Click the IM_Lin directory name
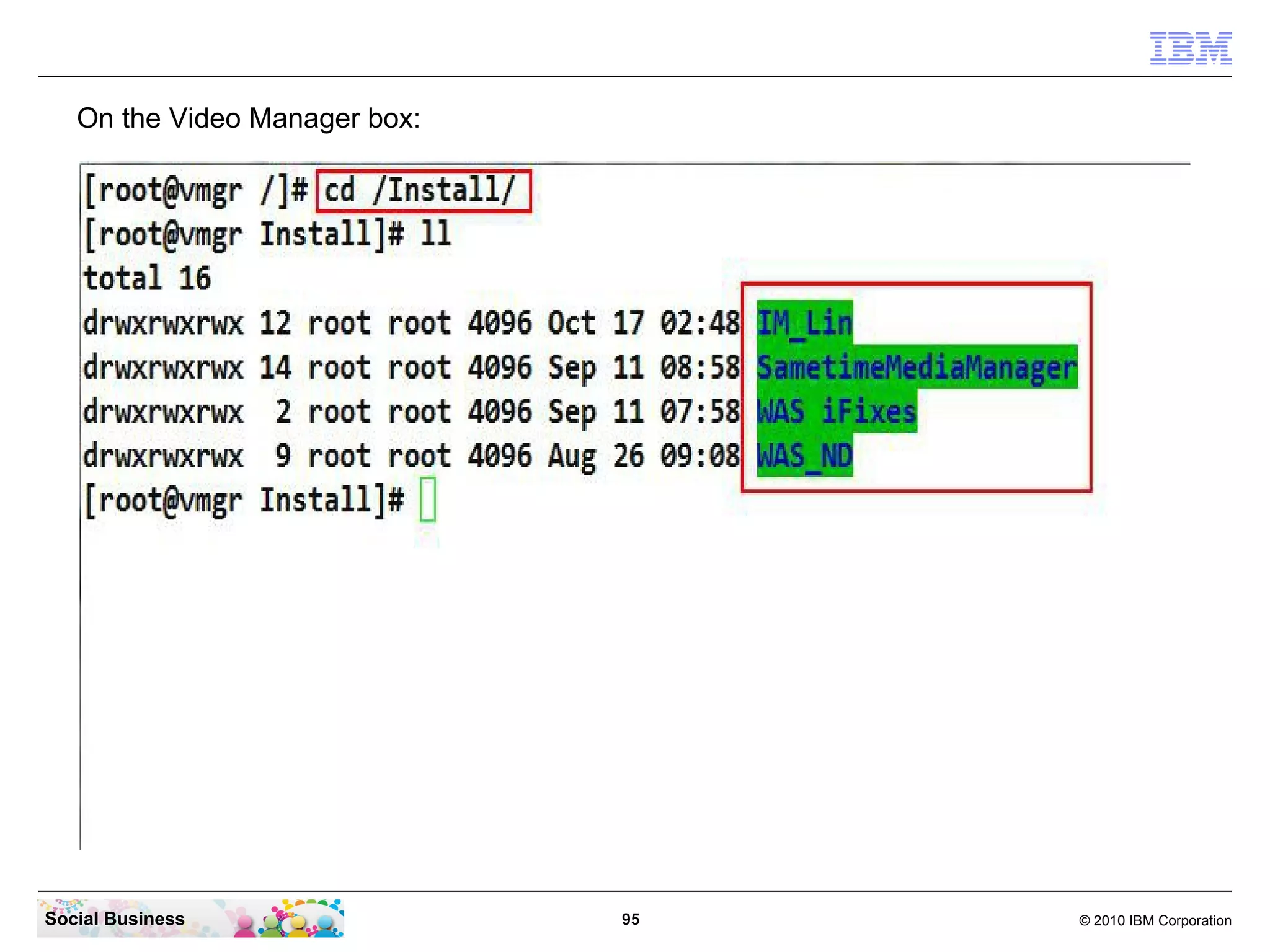Image resolution: width=1270 pixels, height=952 pixels. click(804, 323)
